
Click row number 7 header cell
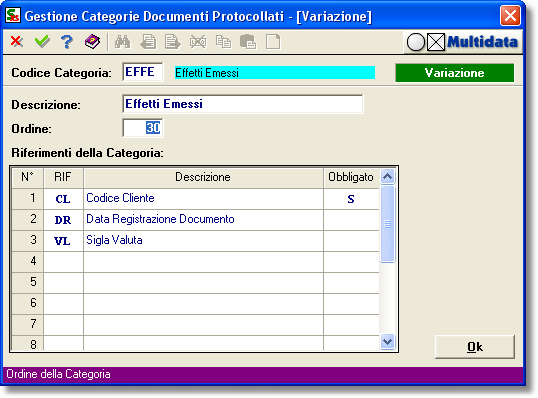pyautogui.click(x=27, y=325)
